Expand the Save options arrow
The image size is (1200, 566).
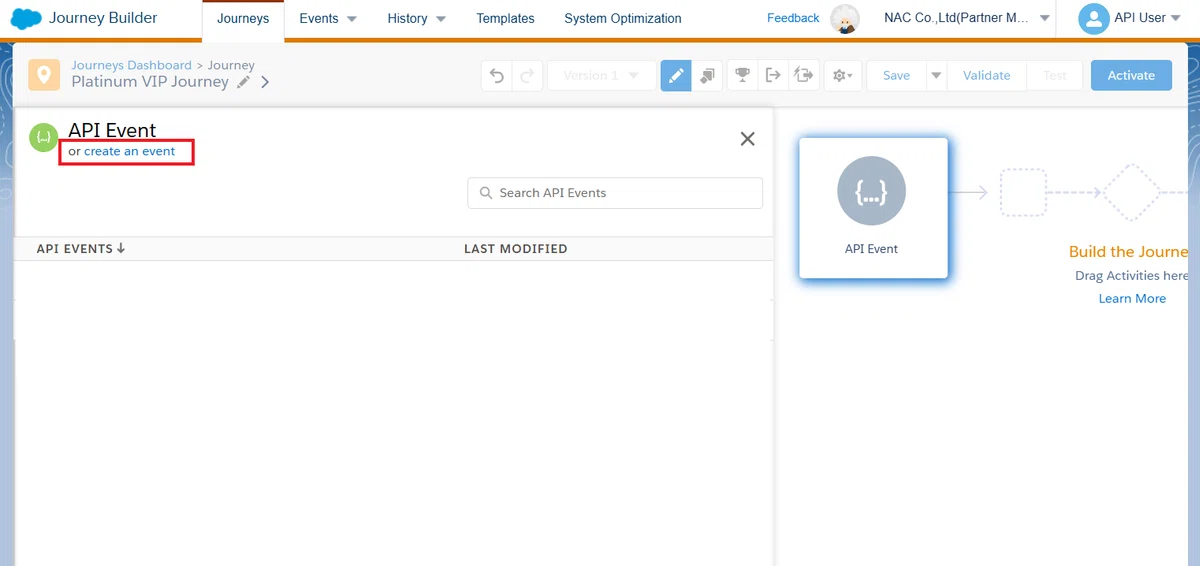937,76
